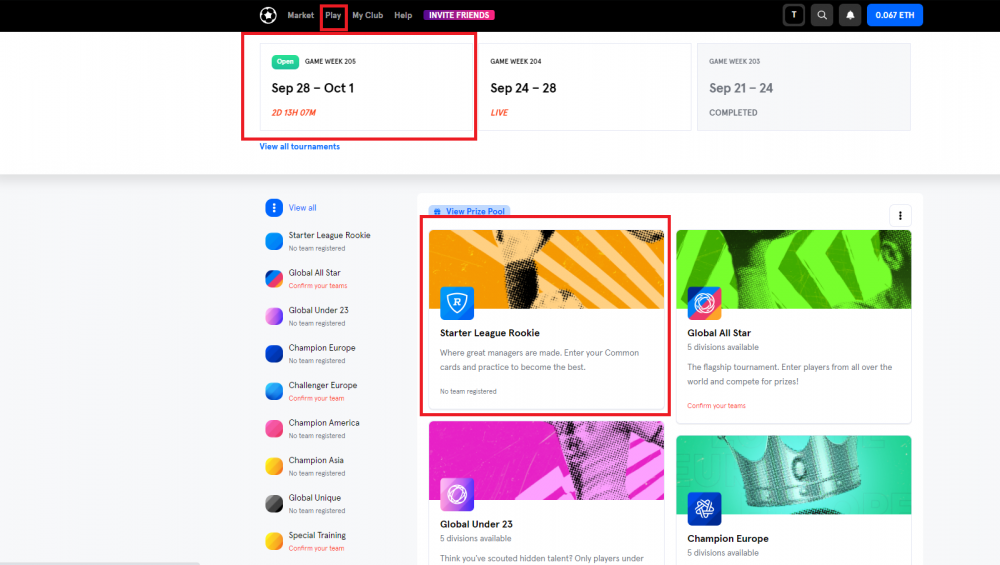Open Global All Star card banner image

(x=793, y=269)
